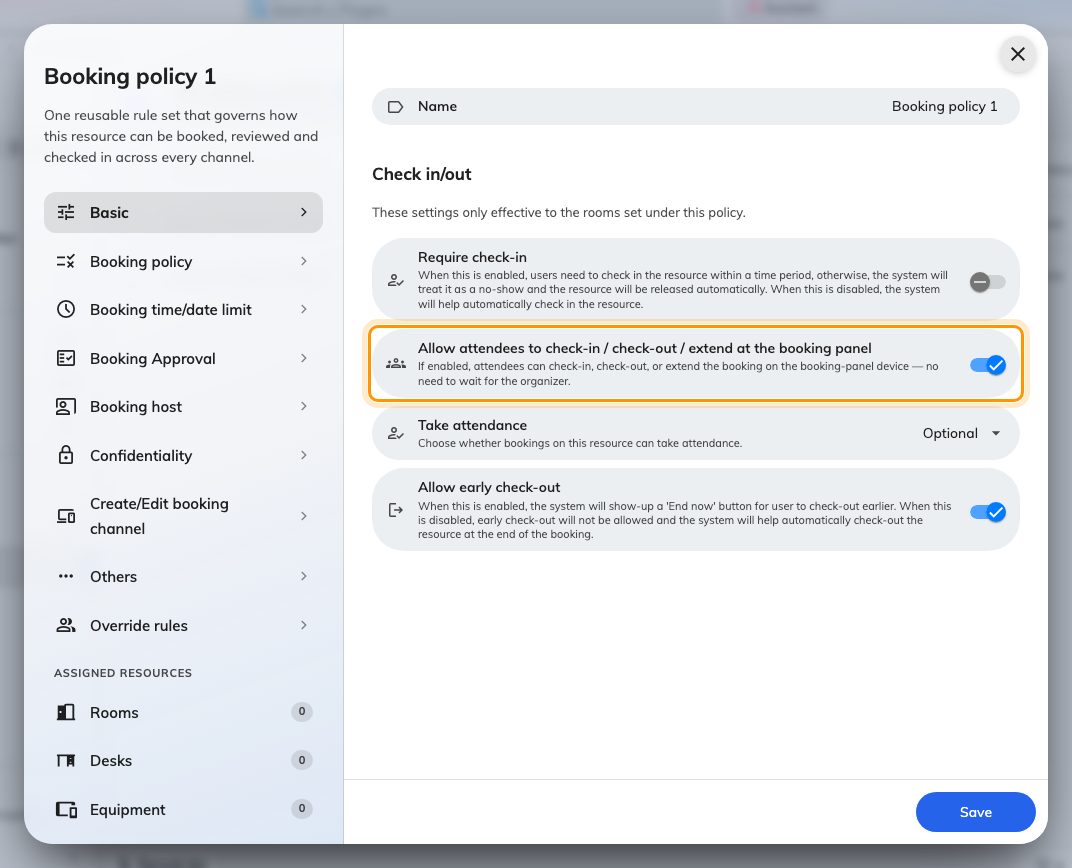Click the Booking policy 1 sidebar title

coord(130,77)
